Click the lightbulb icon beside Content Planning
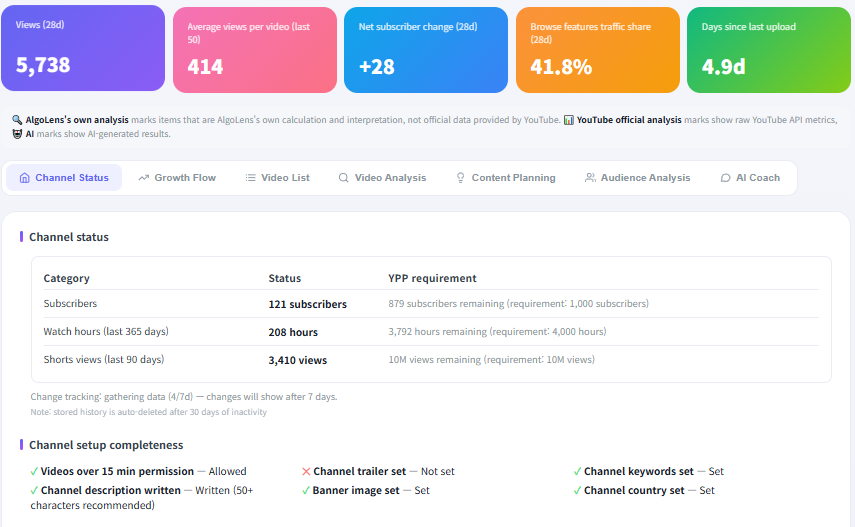The image size is (855, 527). [461, 178]
